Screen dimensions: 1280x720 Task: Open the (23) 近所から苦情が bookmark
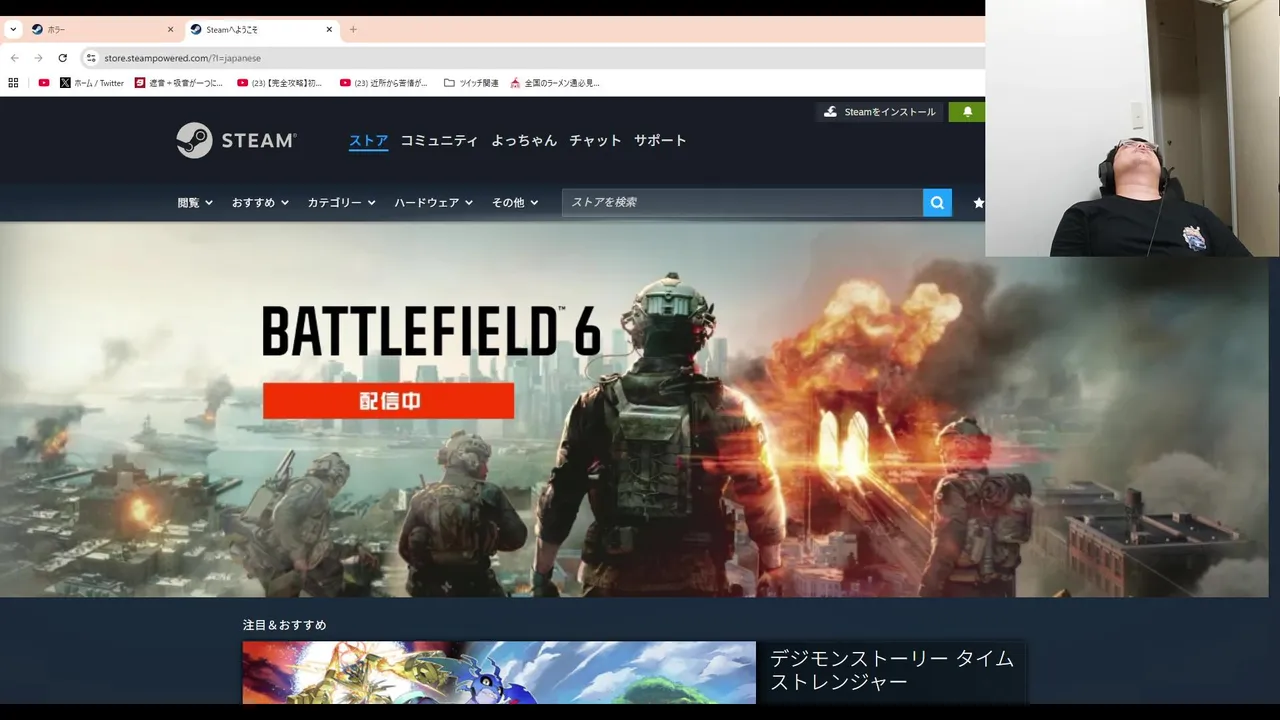pyautogui.click(x=383, y=83)
